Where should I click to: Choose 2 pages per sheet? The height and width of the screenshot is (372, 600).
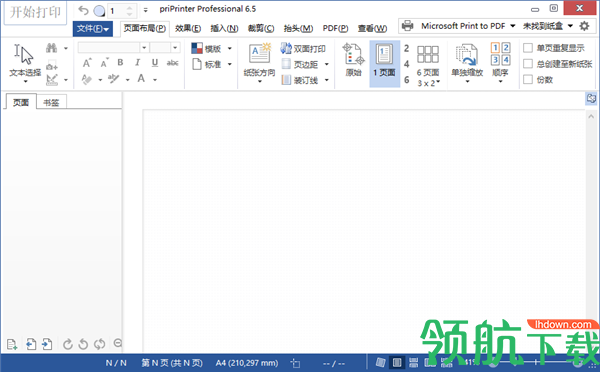[406, 48]
